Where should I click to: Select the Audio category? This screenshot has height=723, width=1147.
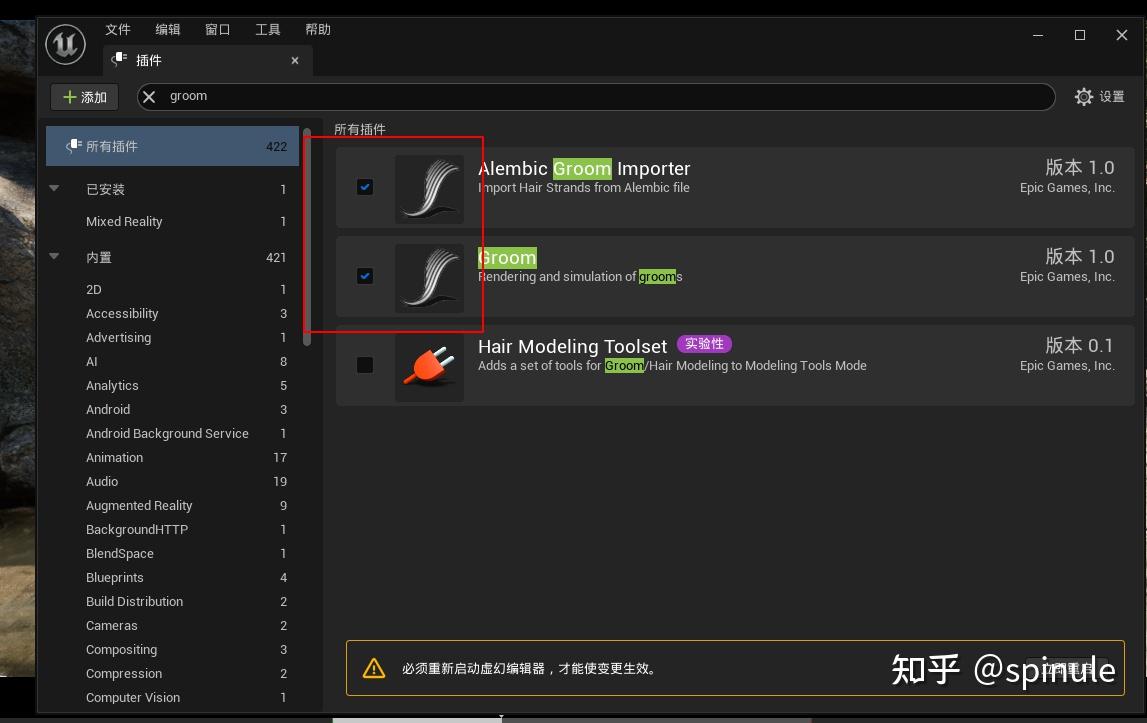click(x=173, y=482)
